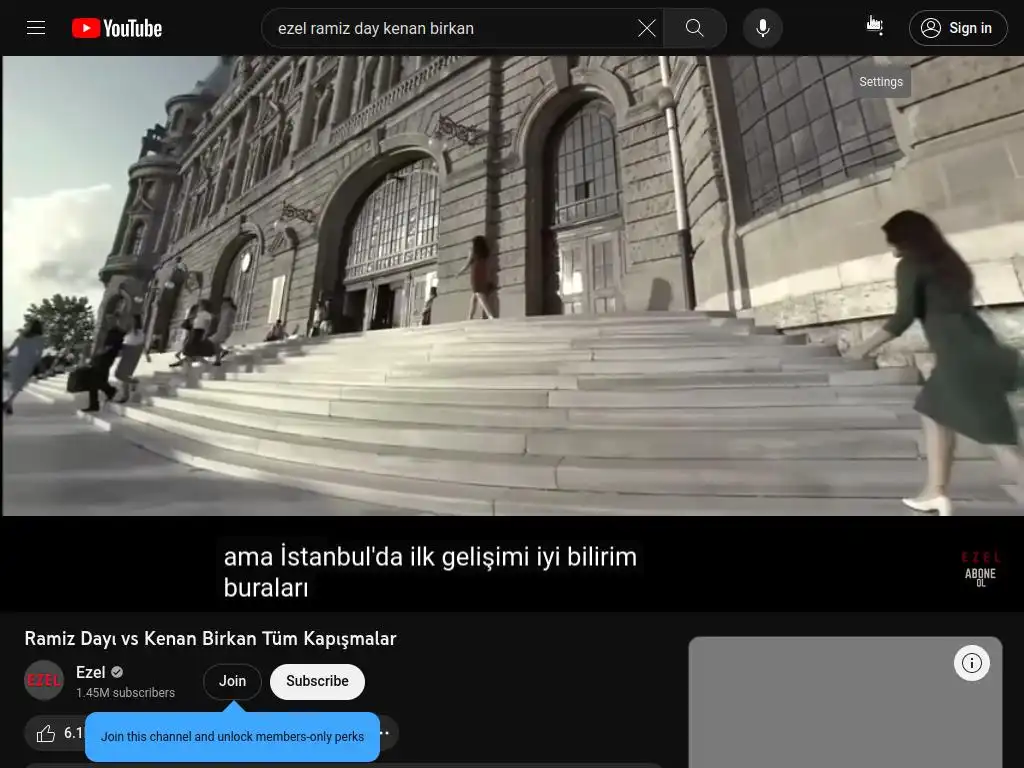Viewport: 1024px width, 768px height.
Task: Click the subtitle text ama İstanbul'da
Action: pos(430,571)
